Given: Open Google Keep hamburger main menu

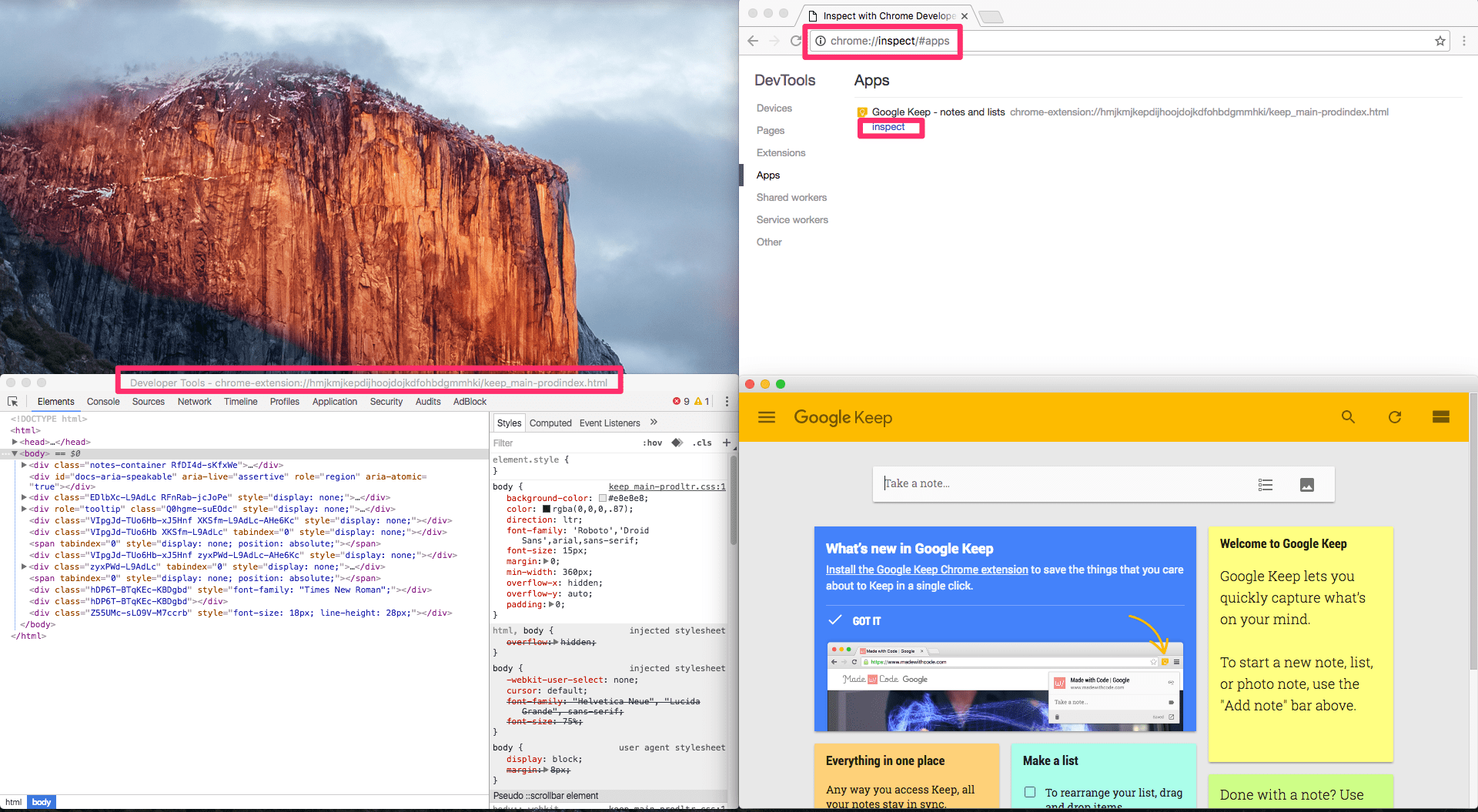Looking at the screenshot, I should point(767,417).
